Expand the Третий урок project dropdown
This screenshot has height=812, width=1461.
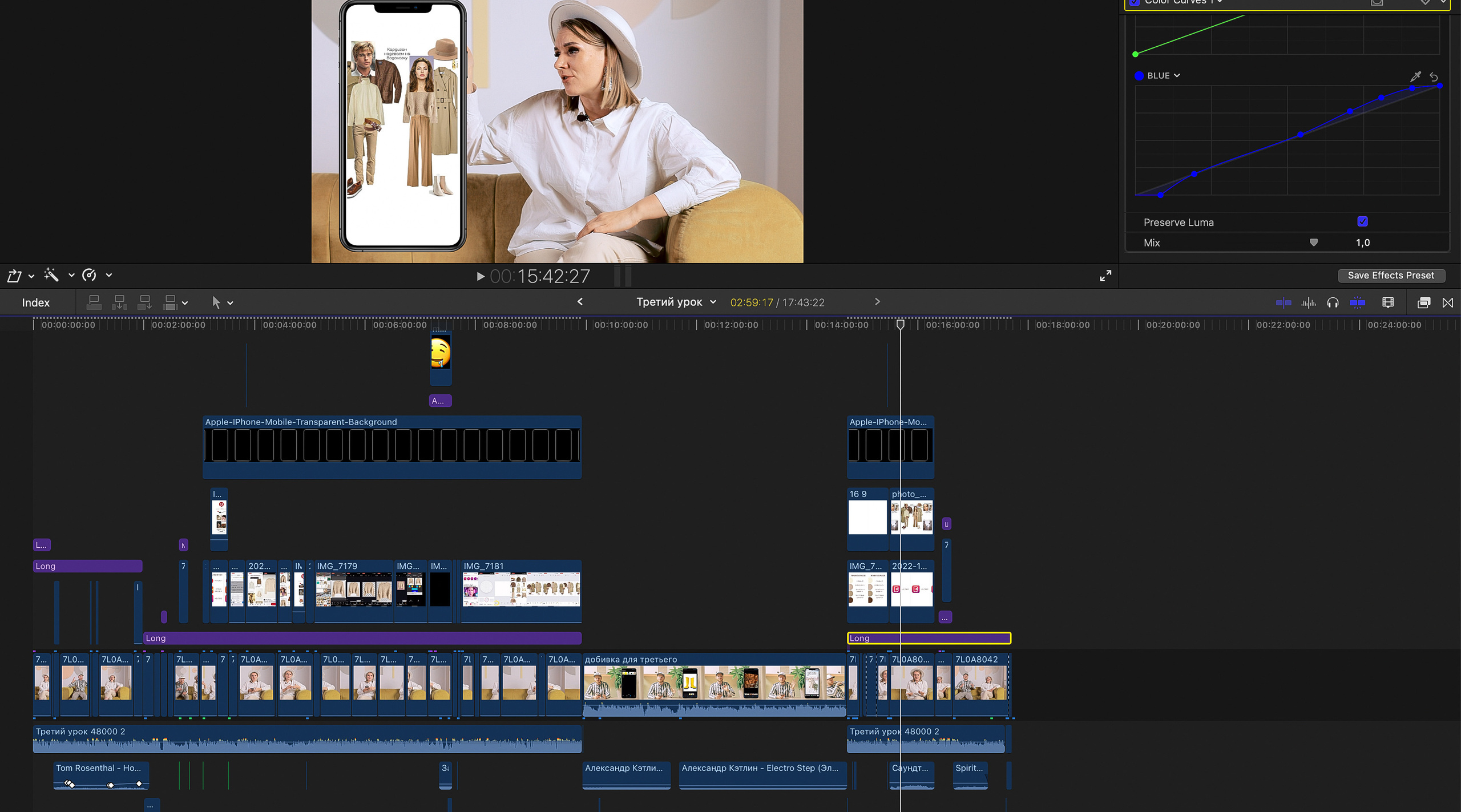point(713,302)
